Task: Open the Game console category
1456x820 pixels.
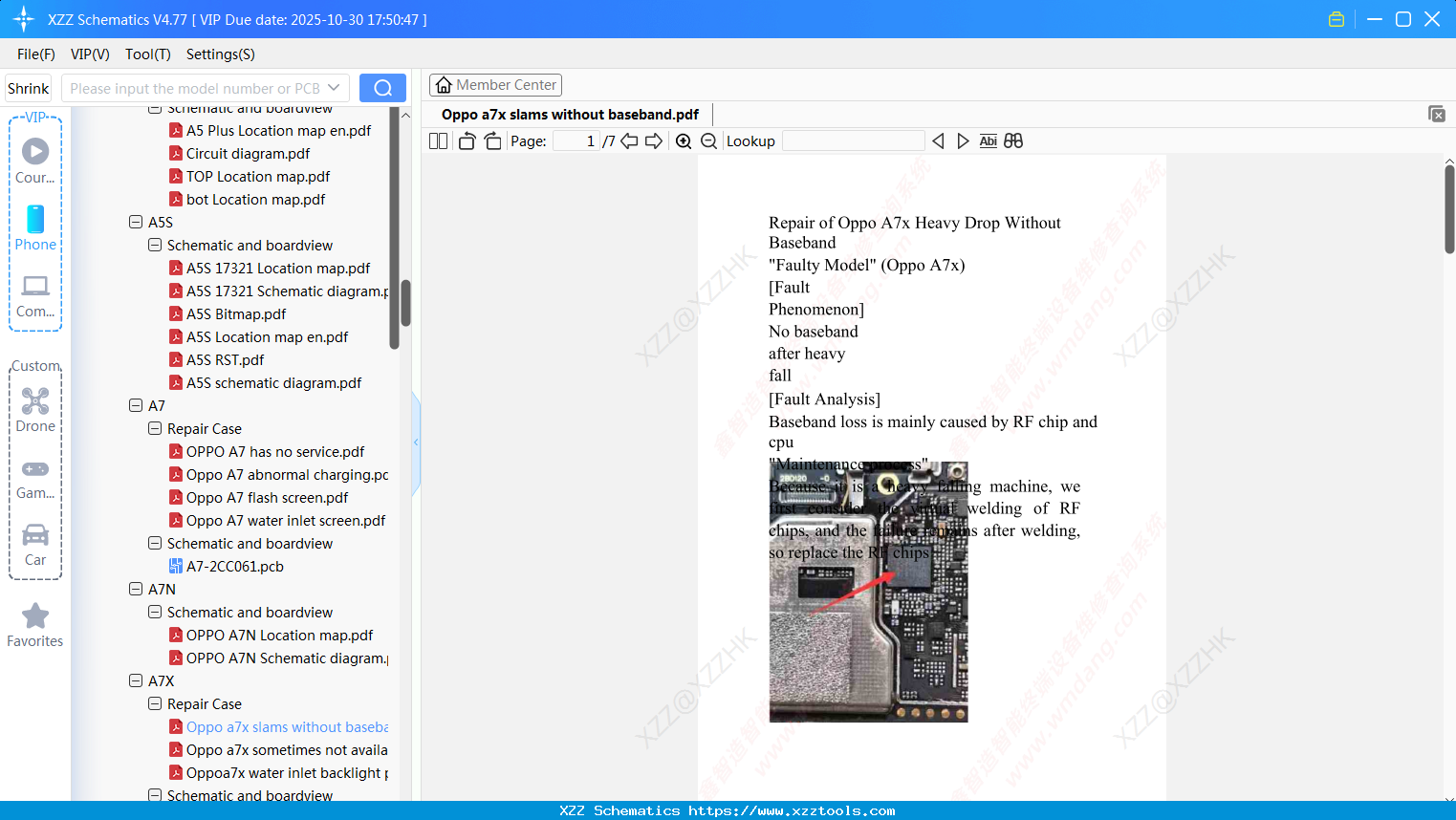Action: pos(35,479)
